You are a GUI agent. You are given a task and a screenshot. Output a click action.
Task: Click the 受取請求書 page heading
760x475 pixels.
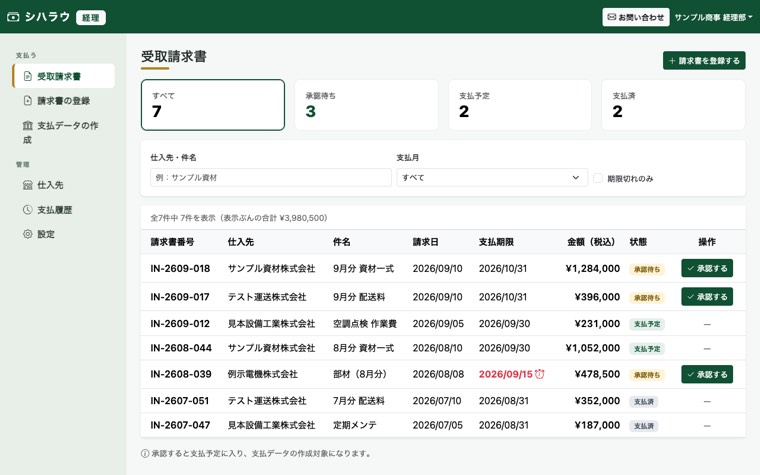pyautogui.click(x=174, y=56)
